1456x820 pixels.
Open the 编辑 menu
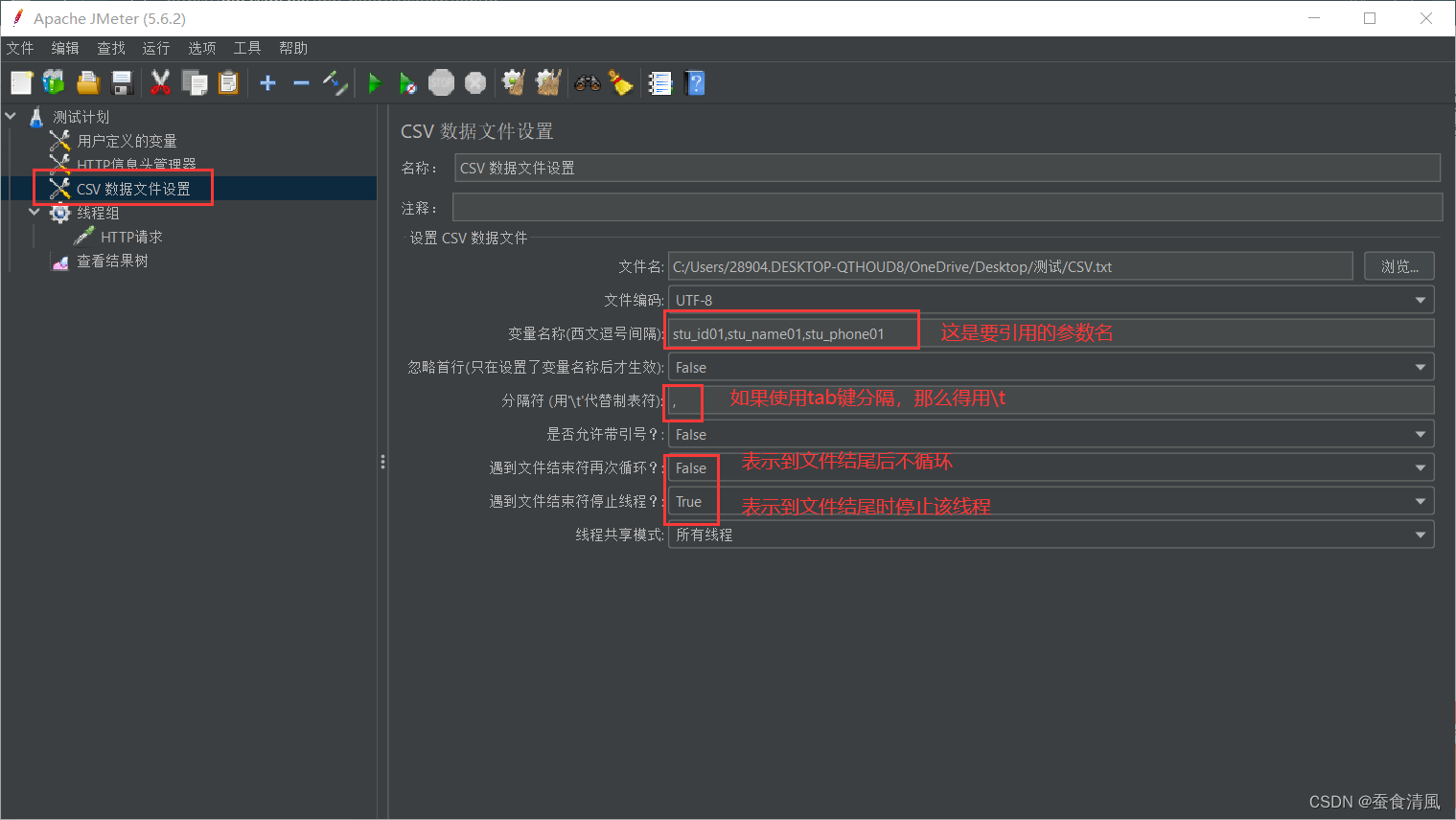click(65, 48)
